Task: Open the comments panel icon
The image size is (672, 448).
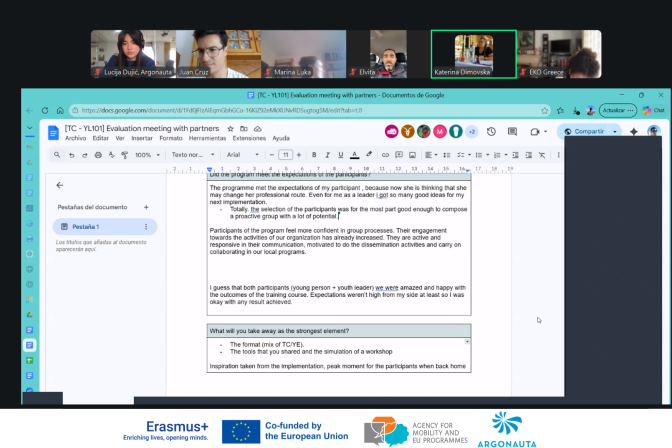Action: (x=513, y=131)
